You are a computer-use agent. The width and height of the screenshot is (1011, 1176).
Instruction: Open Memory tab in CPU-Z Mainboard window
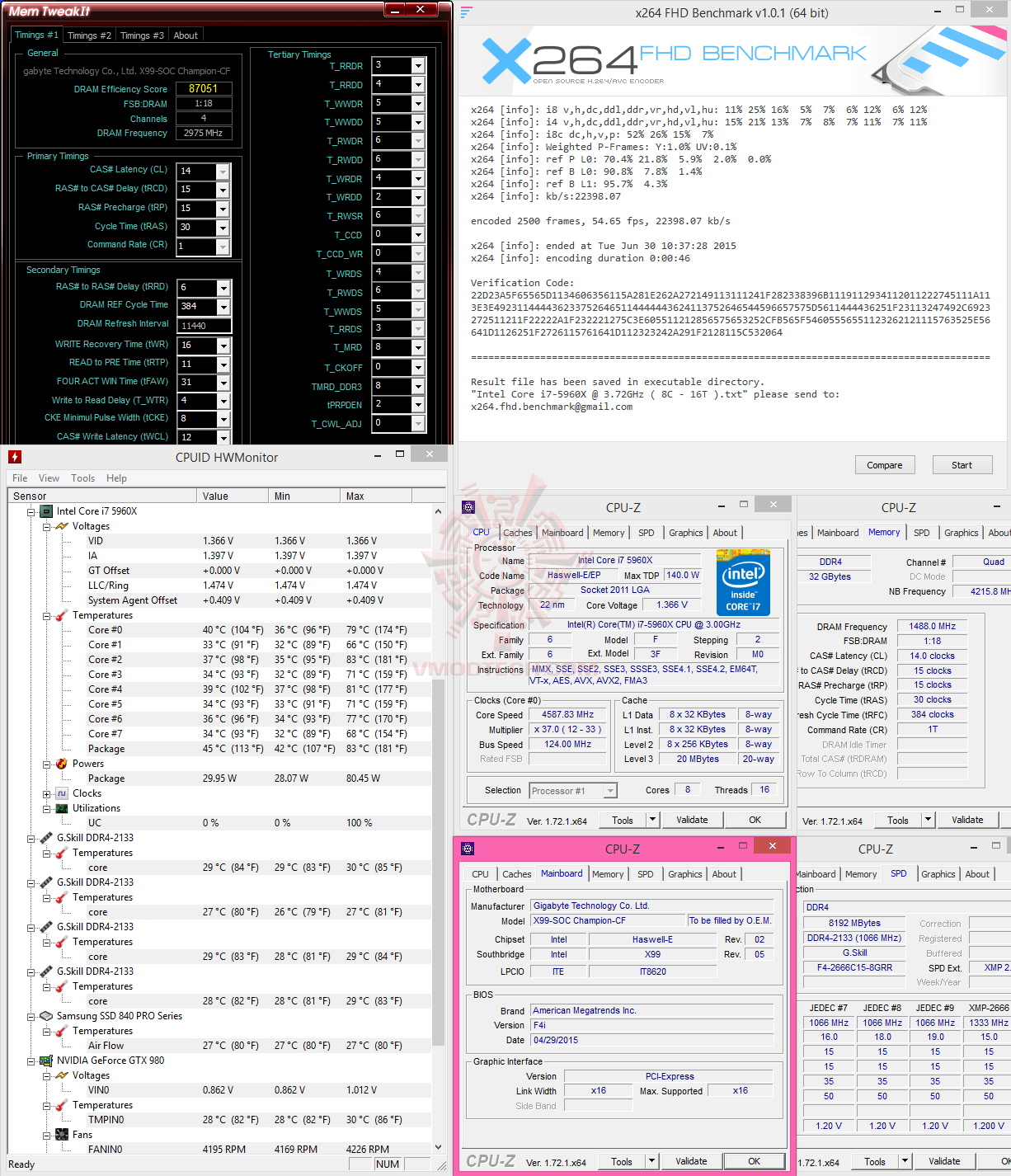tap(608, 874)
